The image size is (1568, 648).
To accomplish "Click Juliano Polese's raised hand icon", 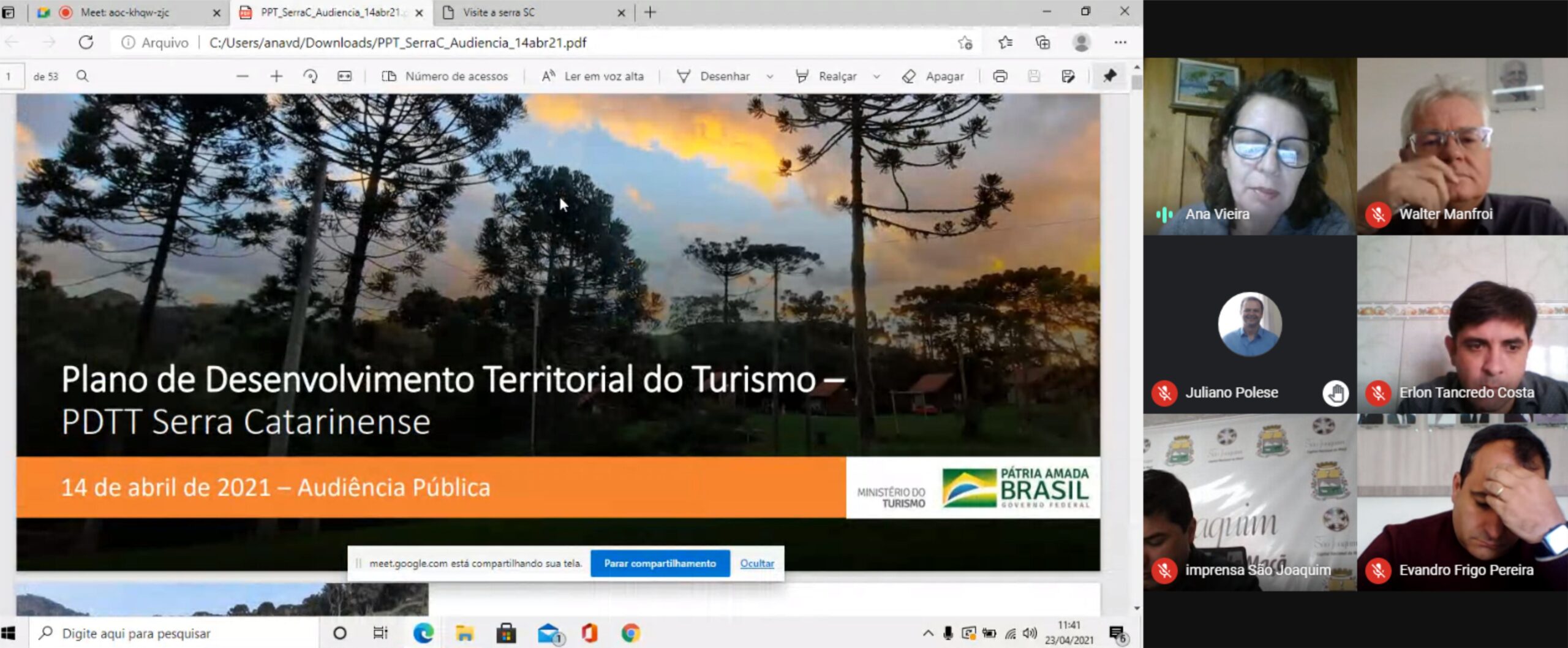I will 1335,393.
